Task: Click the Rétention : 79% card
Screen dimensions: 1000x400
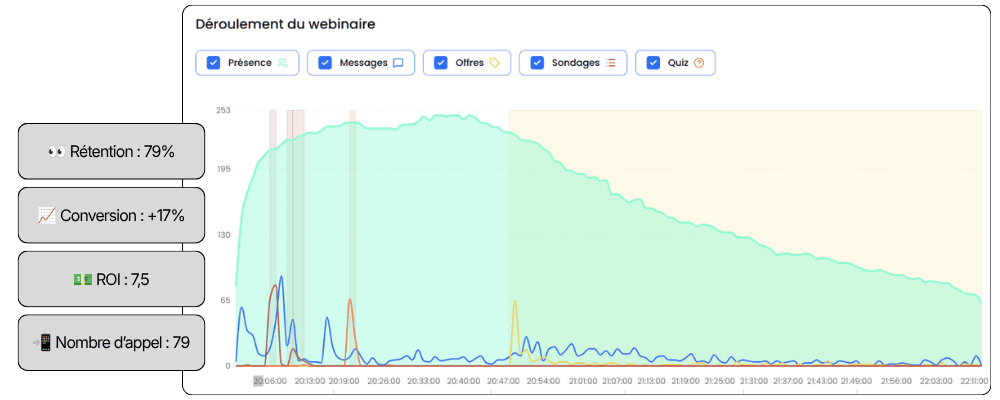Action: point(112,152)
